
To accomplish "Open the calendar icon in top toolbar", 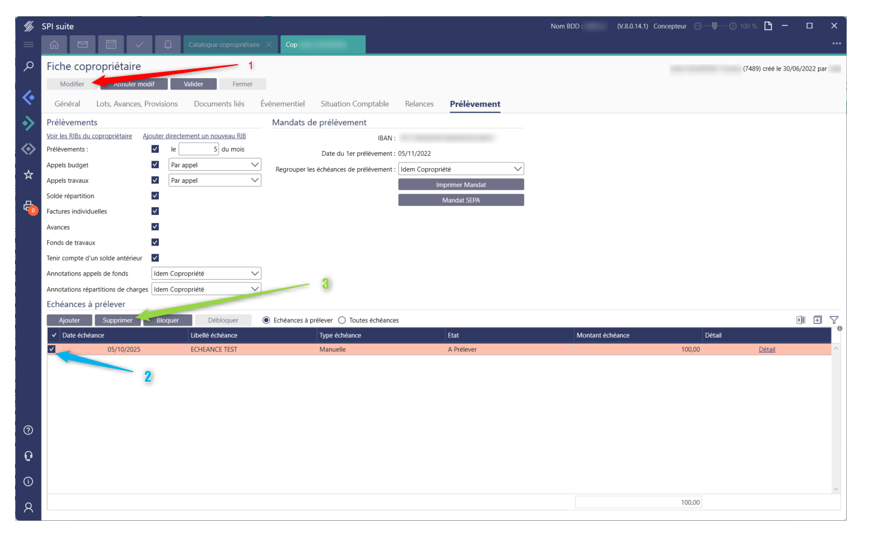I will [111, 44].
